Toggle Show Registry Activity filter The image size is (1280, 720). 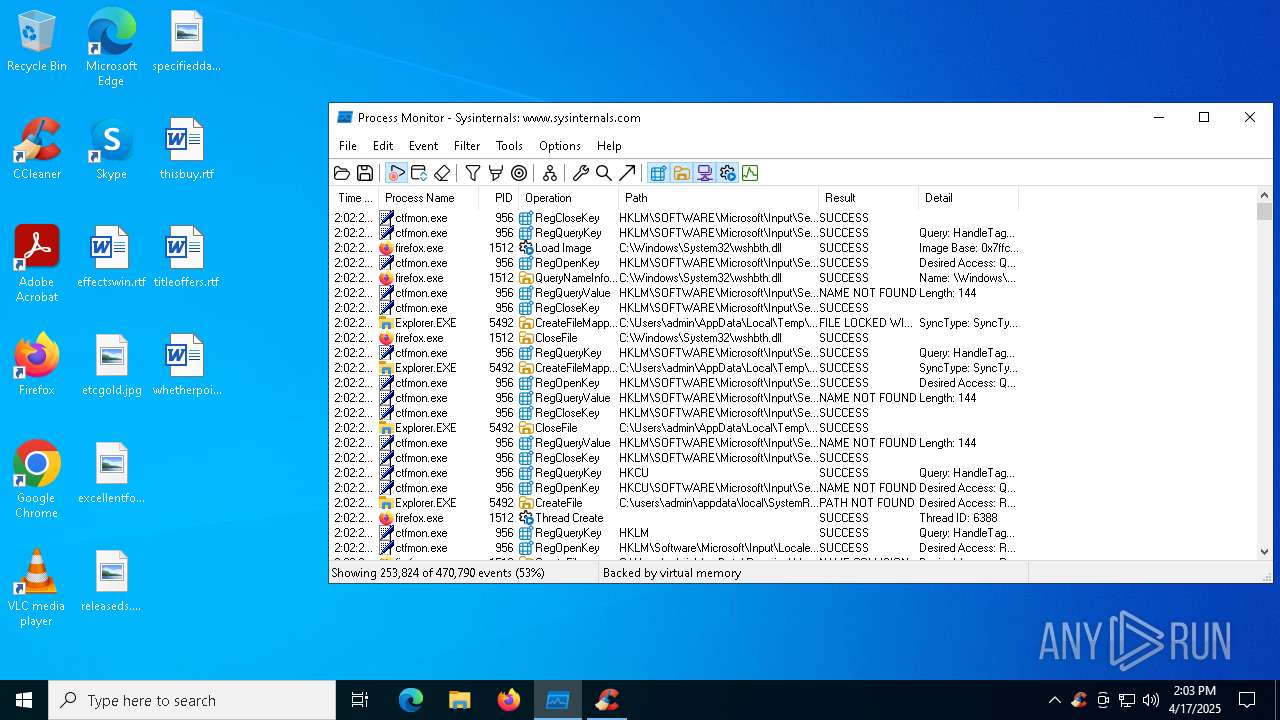(658, 173)
